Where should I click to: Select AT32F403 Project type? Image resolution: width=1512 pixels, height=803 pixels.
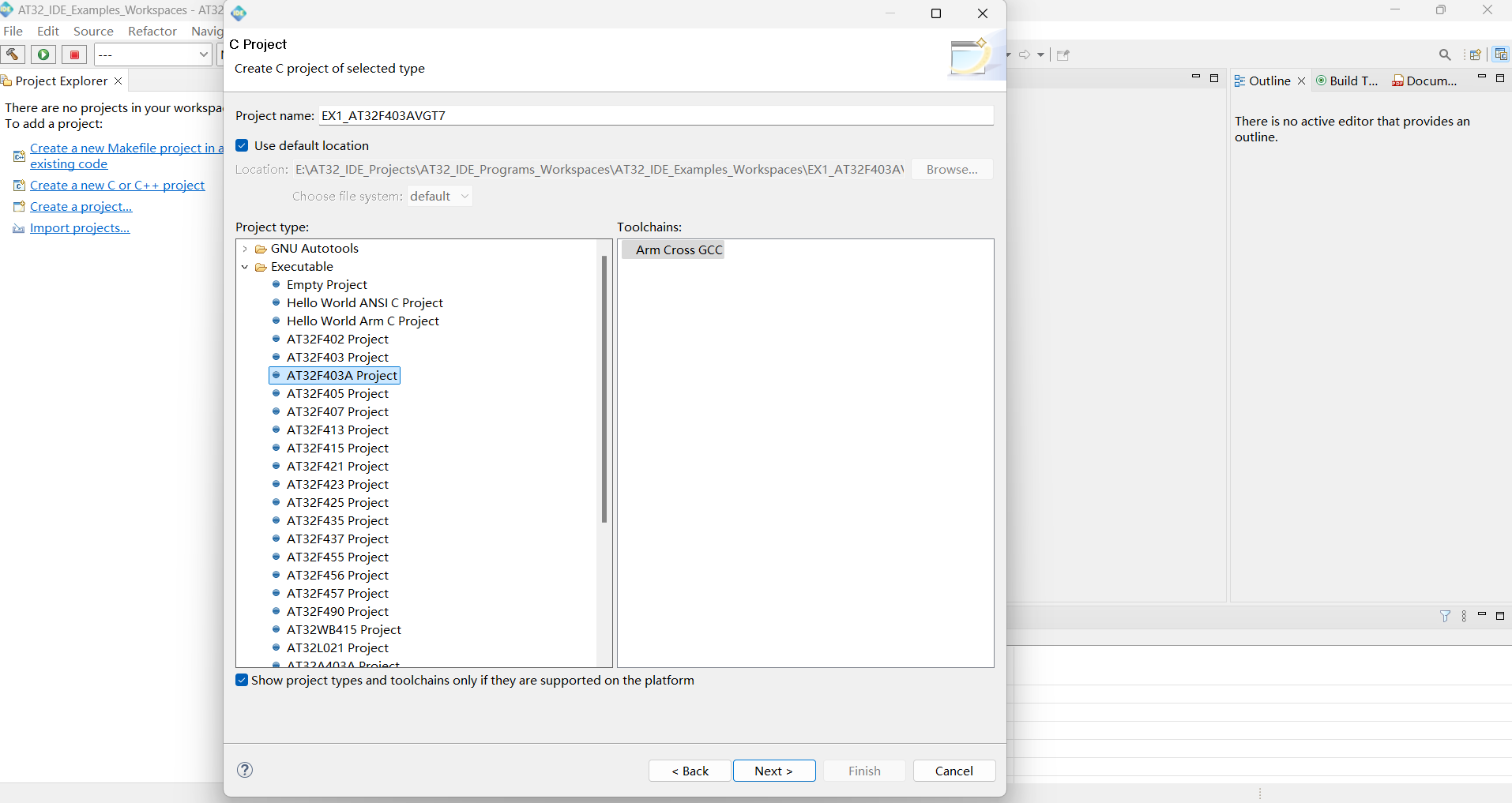coord(337,357)
